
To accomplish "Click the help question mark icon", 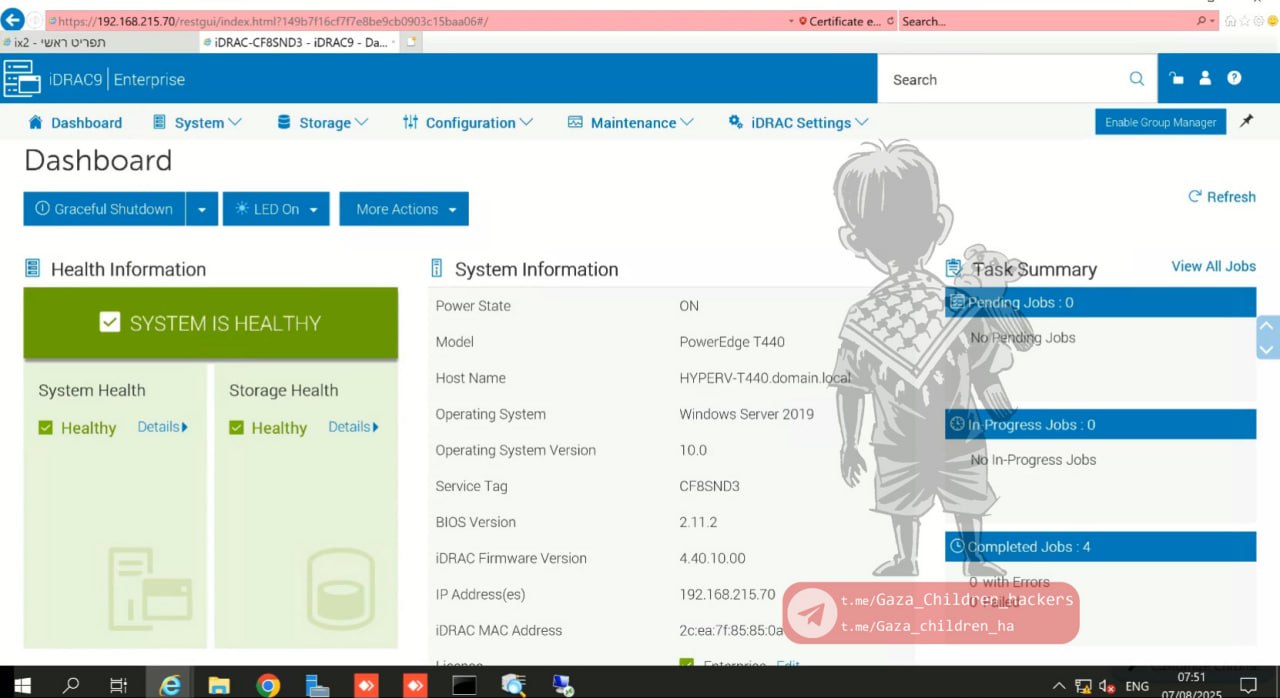I will 1234,78.
